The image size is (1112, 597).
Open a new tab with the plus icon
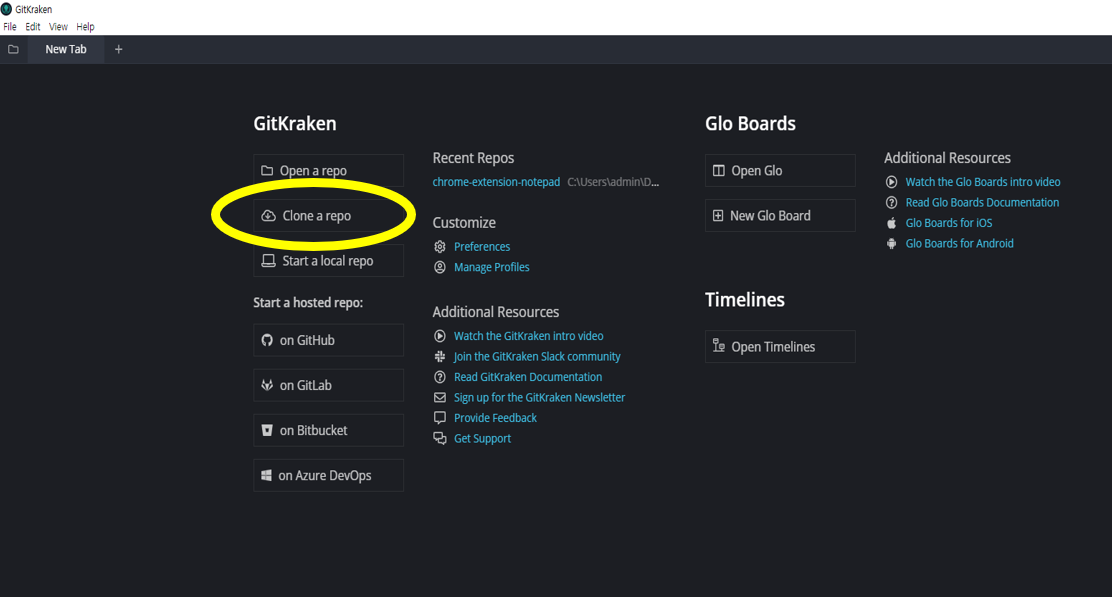[x=118, y=49]
